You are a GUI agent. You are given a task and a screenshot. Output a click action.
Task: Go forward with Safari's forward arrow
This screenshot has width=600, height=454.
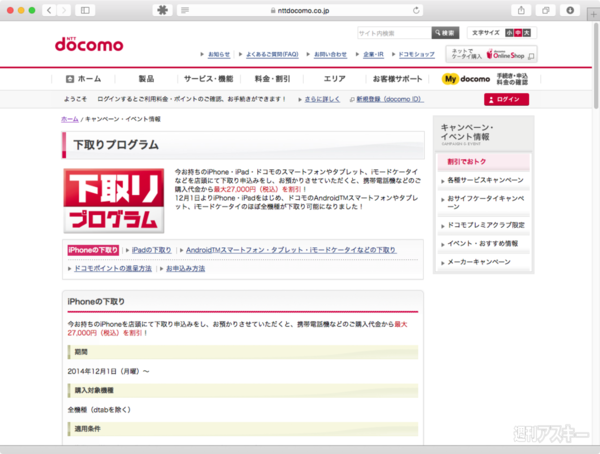(64, 10)
